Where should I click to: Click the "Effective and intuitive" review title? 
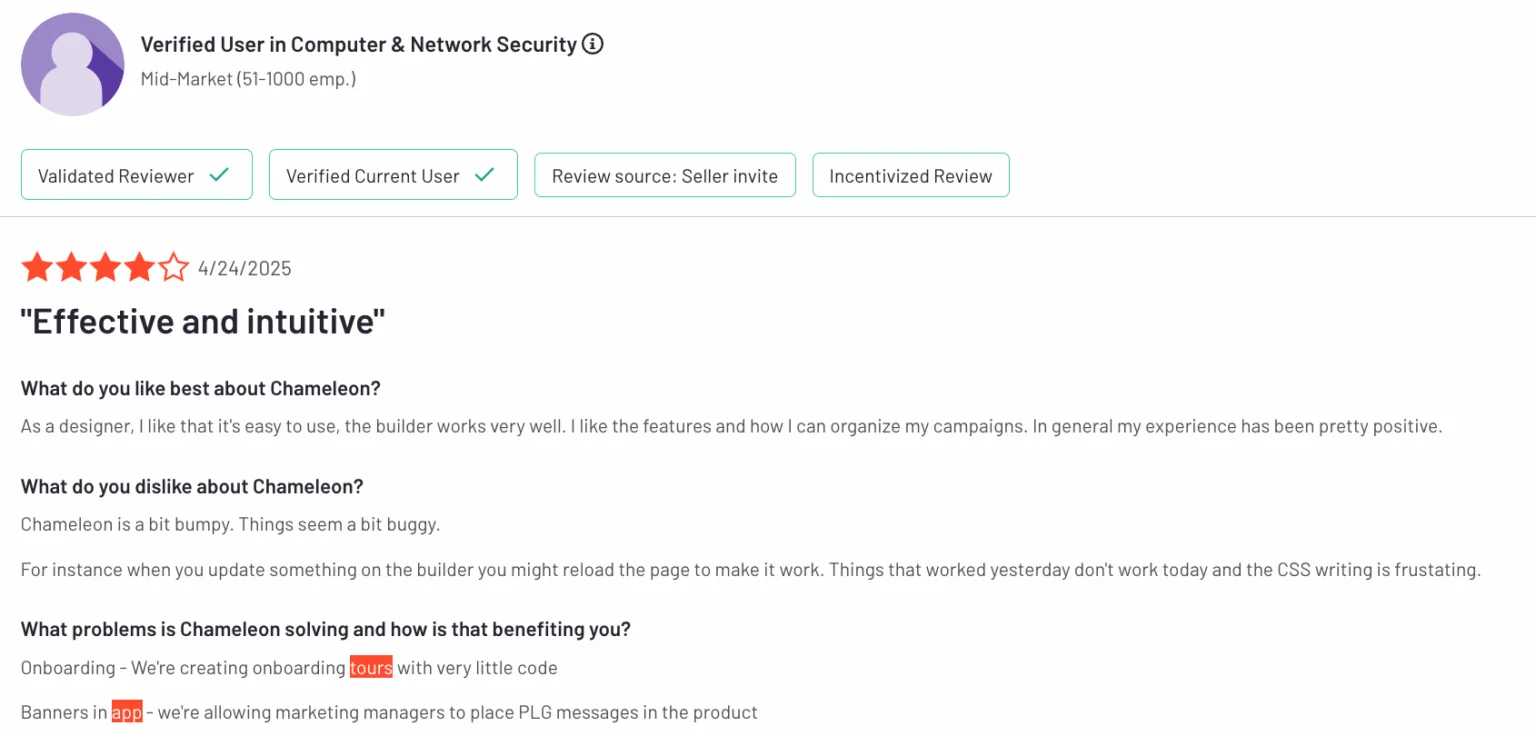click(x=203, y=322)
